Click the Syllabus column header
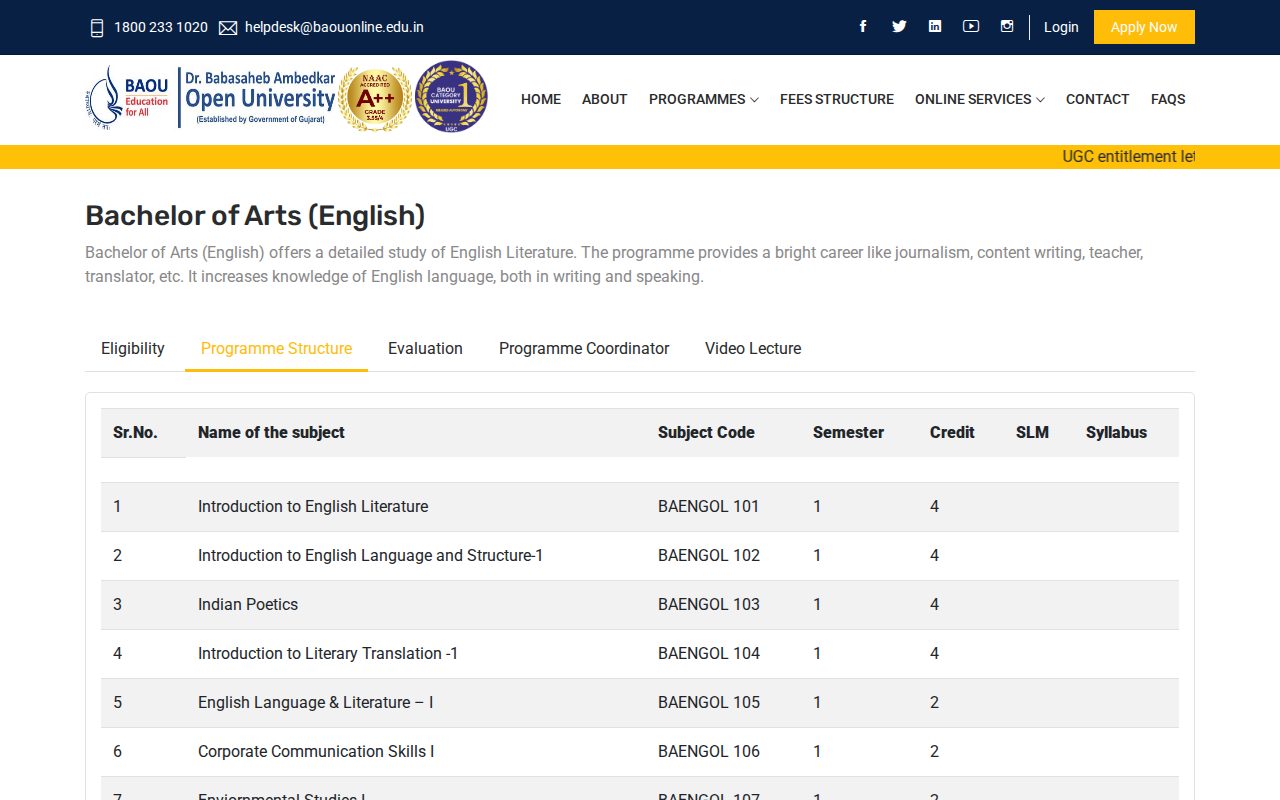Screen dimensions: 1280x800 [1116, 432]
